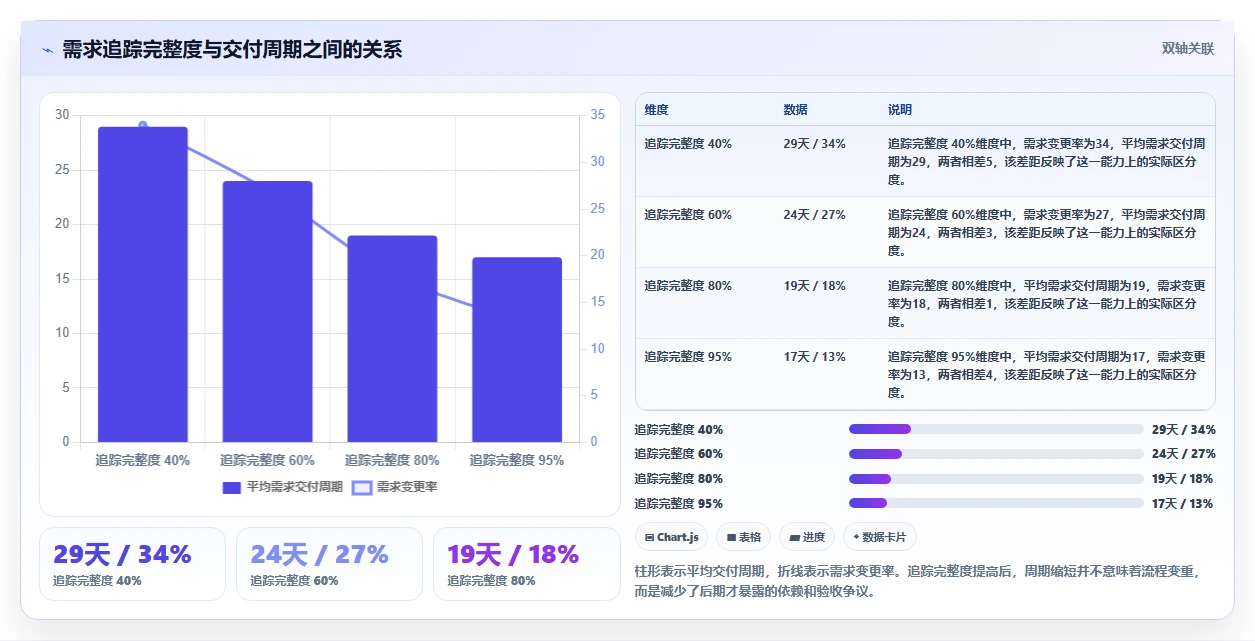Open the 19天 / 18% data card
The image size is (1255, 641).
[526, 564]
